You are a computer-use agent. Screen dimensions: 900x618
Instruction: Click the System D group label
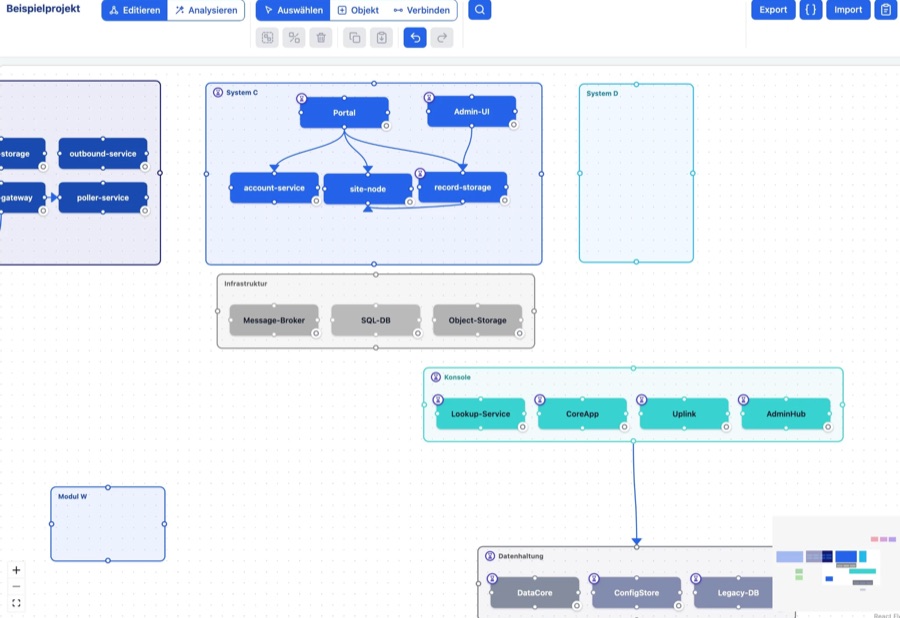(602, 94)
